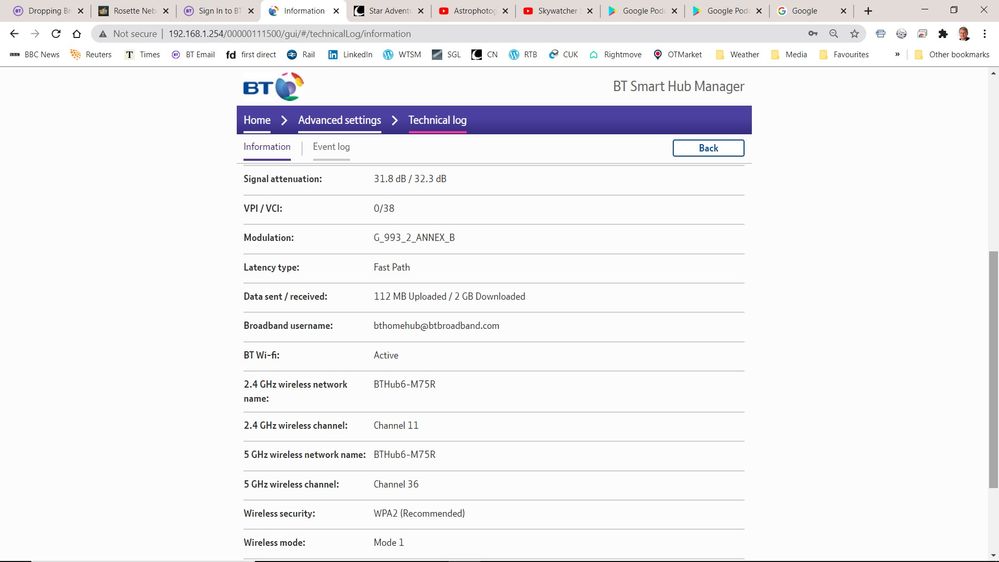The height and width of the screenshot is (562, 999).
Task: Go to the browser home page icon
Action: point(77,33)
